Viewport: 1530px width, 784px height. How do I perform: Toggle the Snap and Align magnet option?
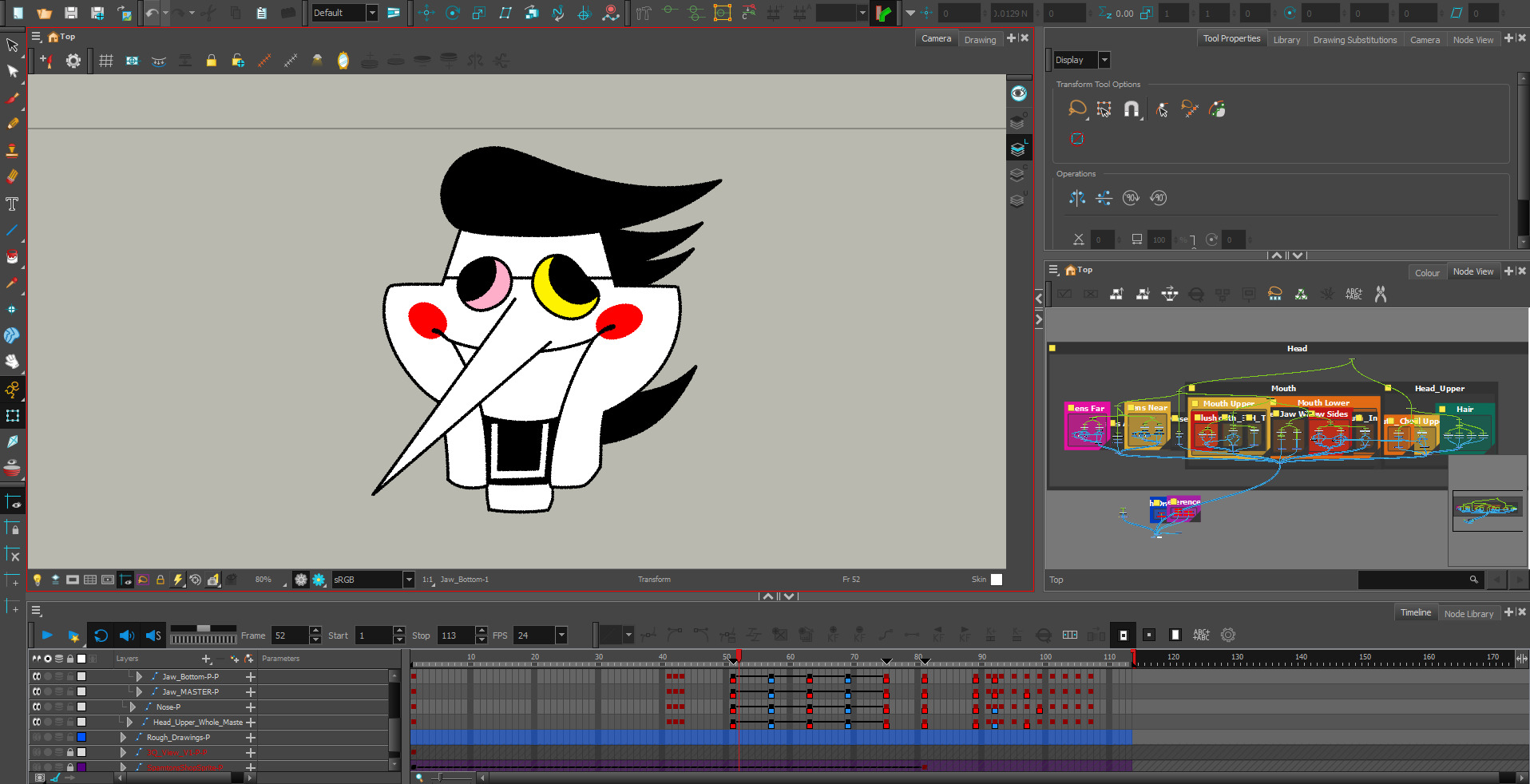pyautogui.click(x=1132, y=109)
